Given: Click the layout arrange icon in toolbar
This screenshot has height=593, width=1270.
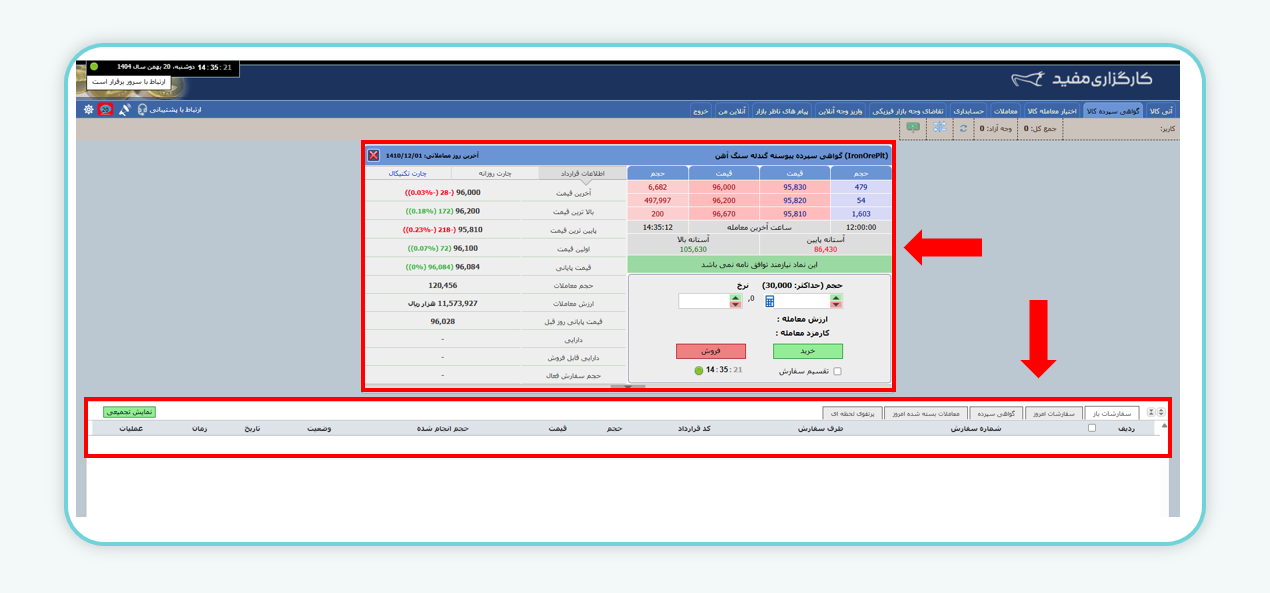Looking at the screenshot, I should coord(939,128).
